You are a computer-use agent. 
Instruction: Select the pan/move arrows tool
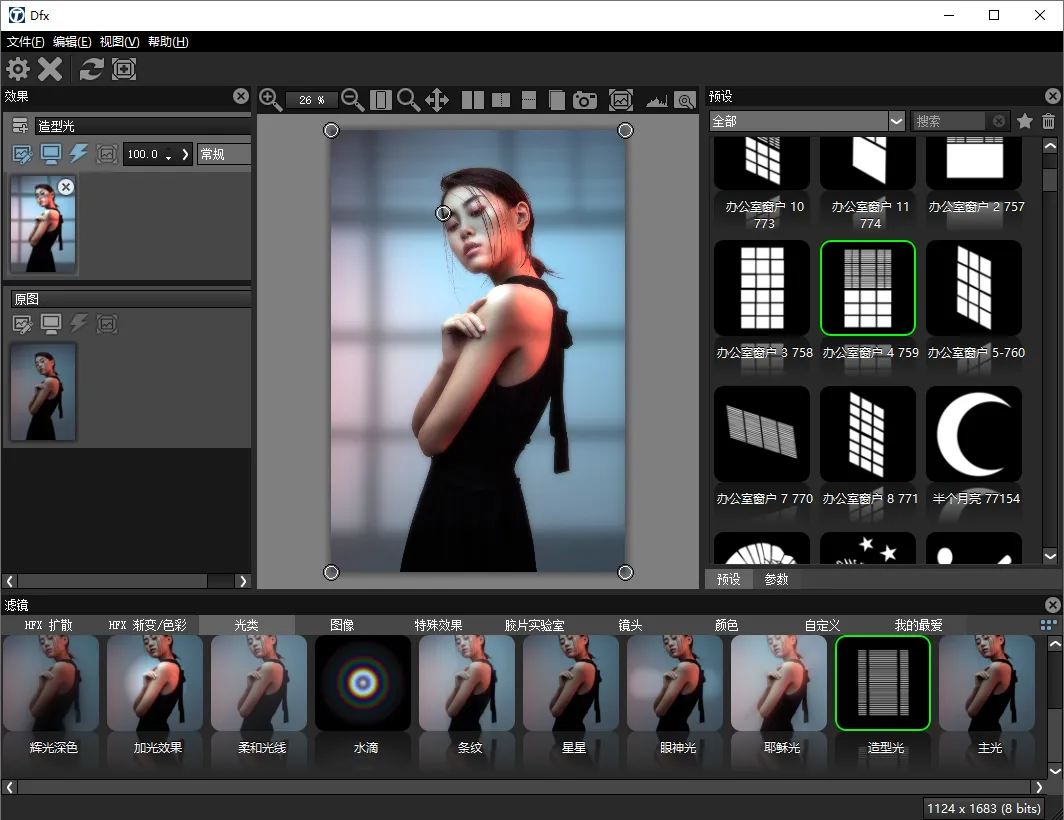[x=437, y=99]
